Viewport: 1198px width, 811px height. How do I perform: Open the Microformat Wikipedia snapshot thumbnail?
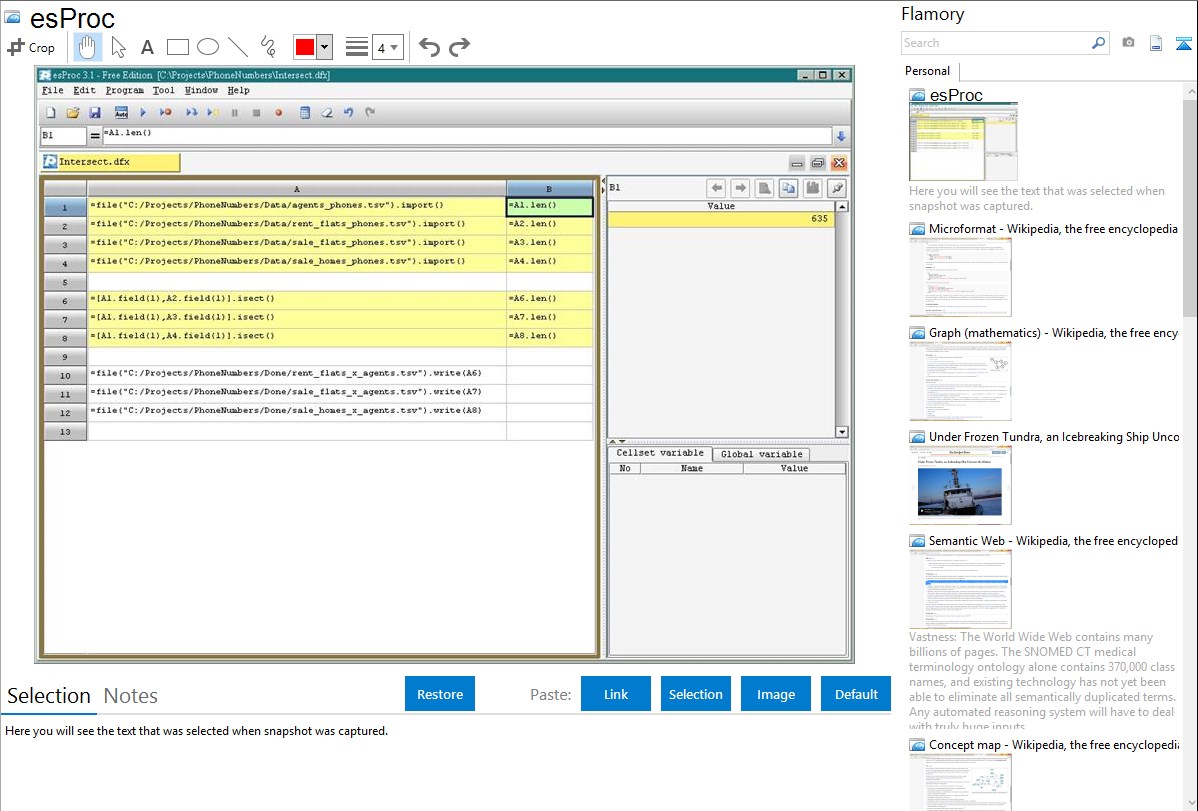[x=960, y=277]
